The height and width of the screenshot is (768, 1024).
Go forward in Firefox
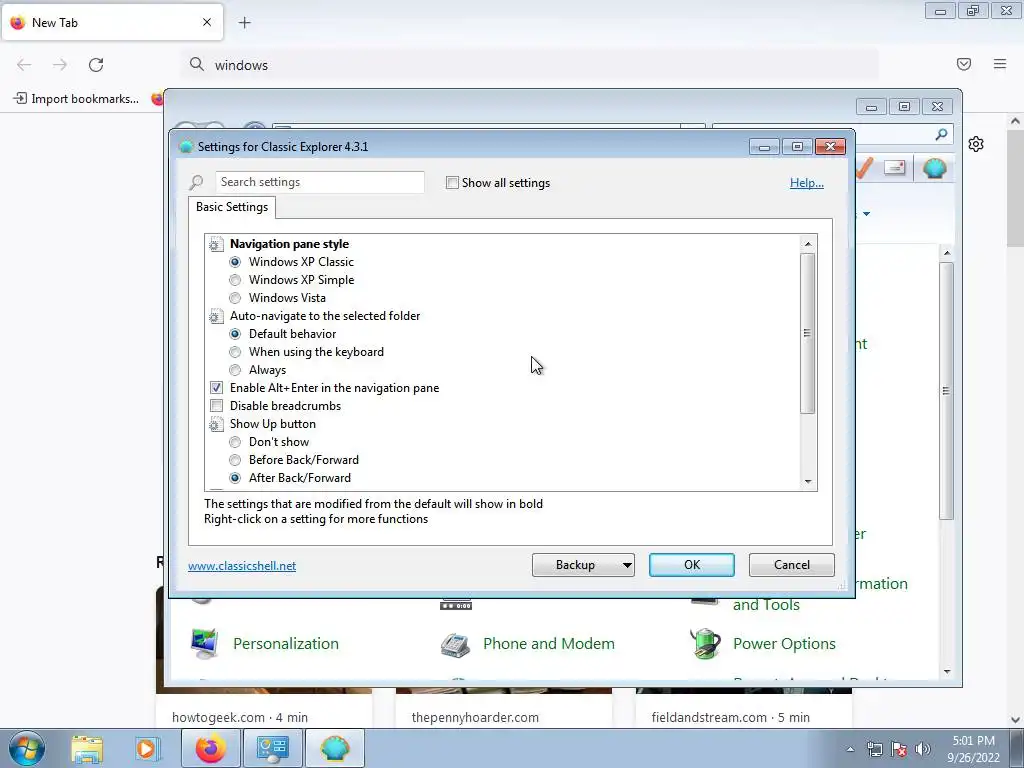[60, 65]
